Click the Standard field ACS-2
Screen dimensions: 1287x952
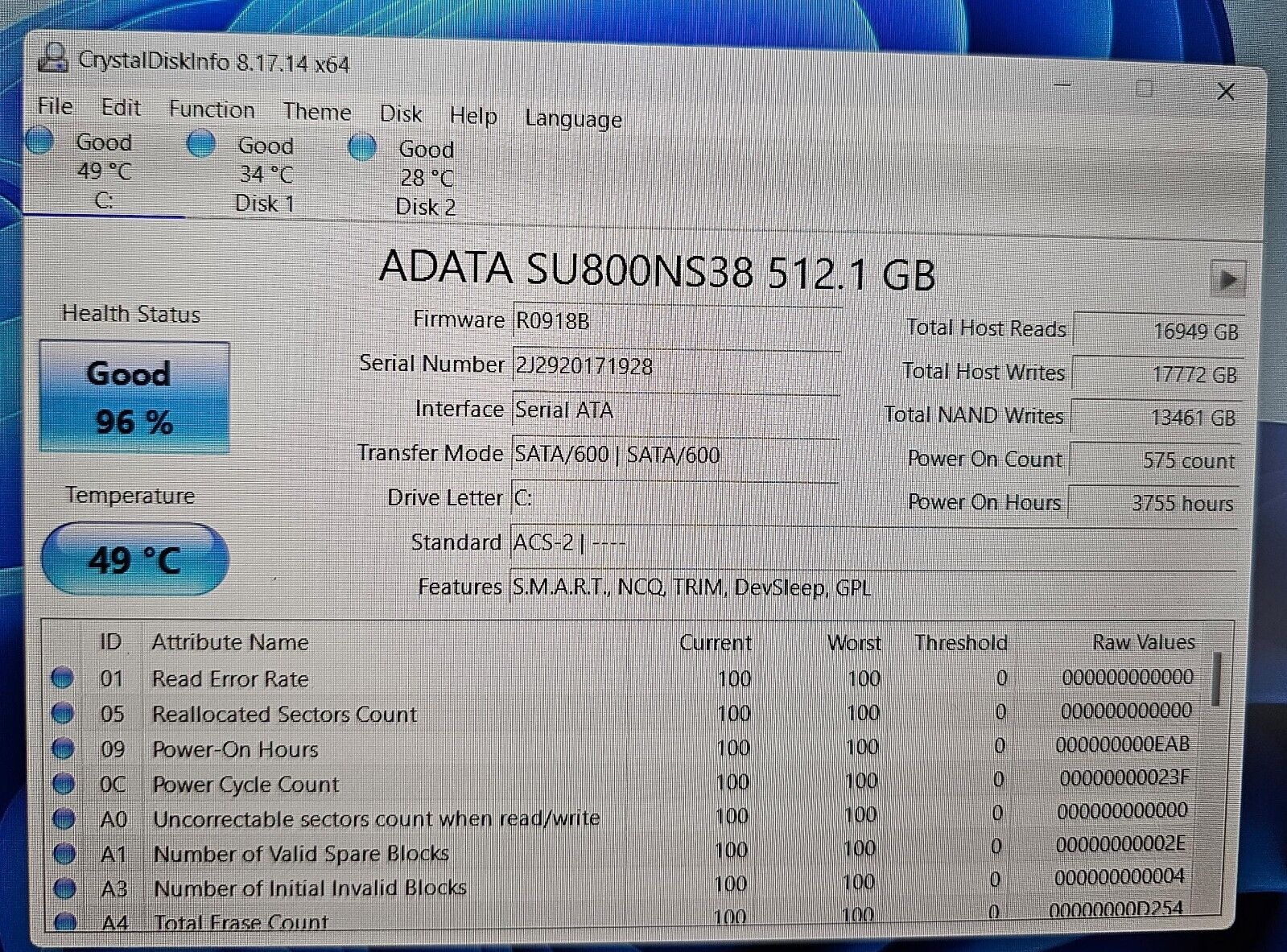pyautogui.click(x=873, y=543)
